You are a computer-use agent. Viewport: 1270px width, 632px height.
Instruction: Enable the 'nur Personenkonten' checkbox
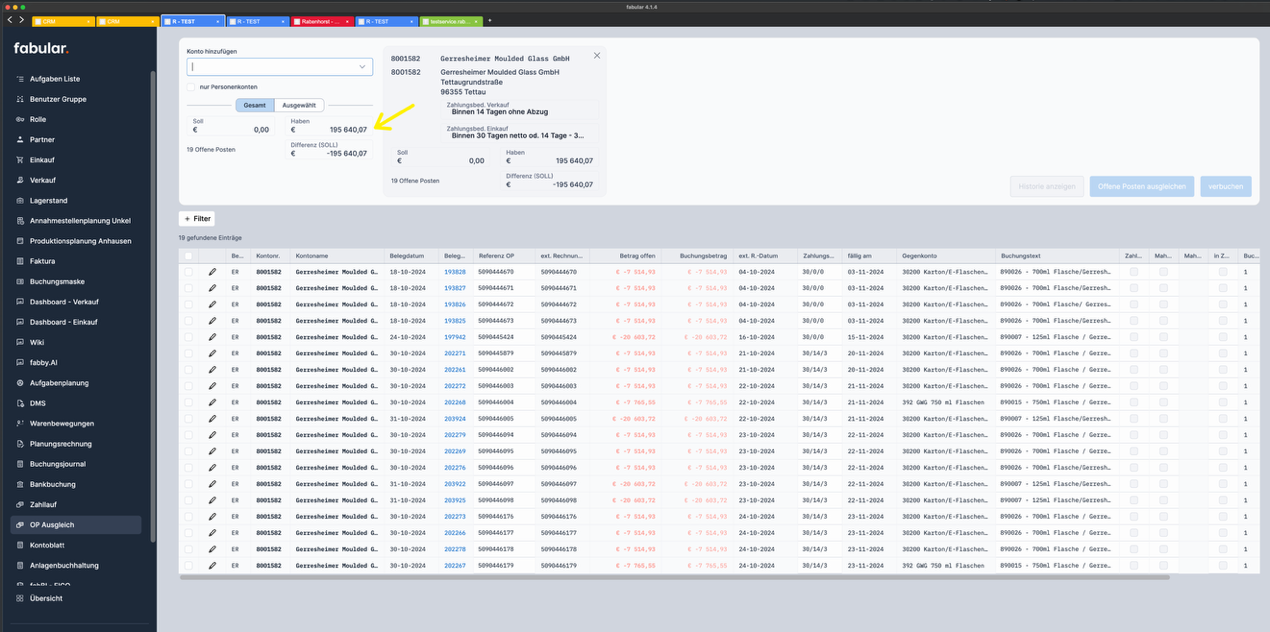191,87
